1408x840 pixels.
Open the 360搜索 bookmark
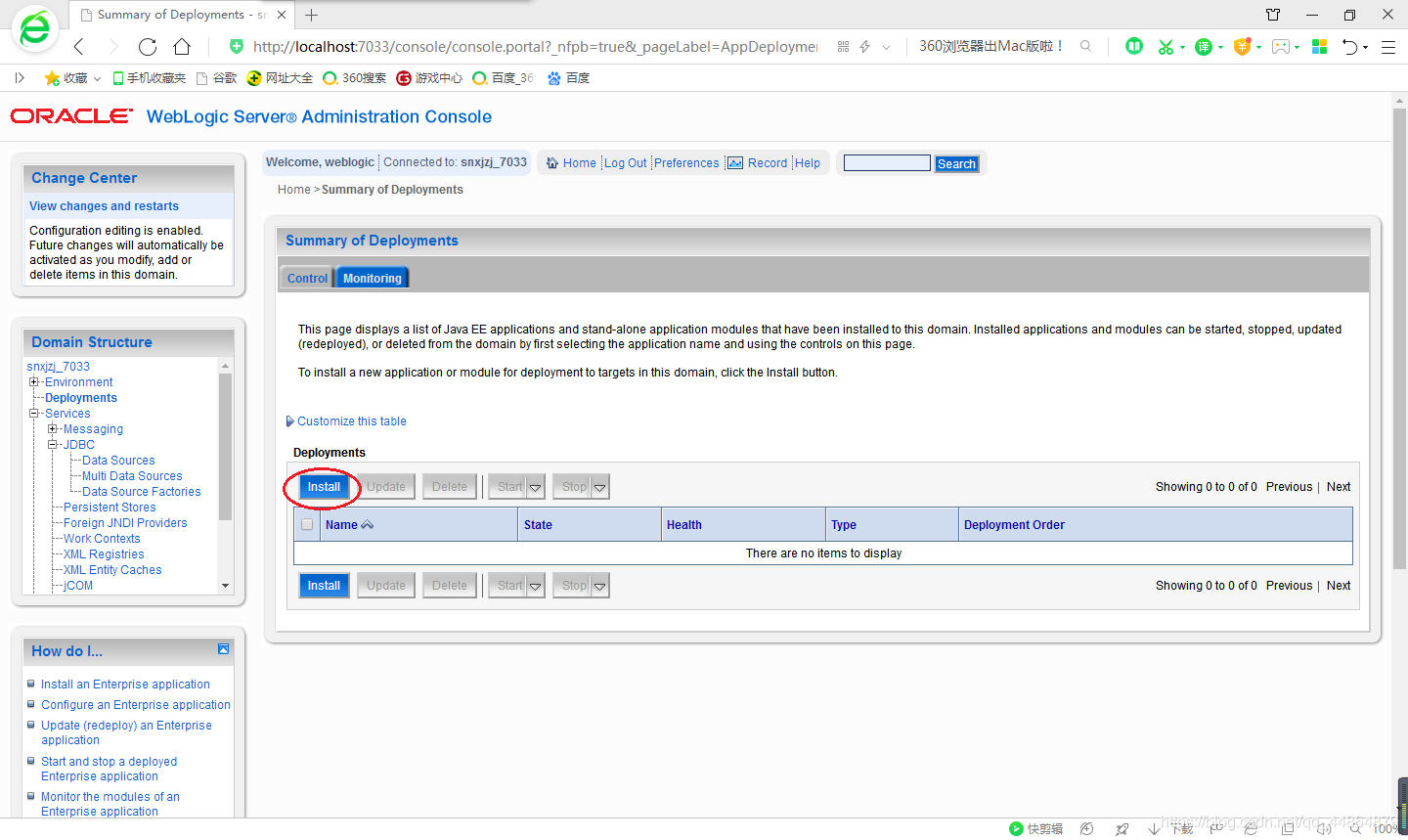click(354, 77)
